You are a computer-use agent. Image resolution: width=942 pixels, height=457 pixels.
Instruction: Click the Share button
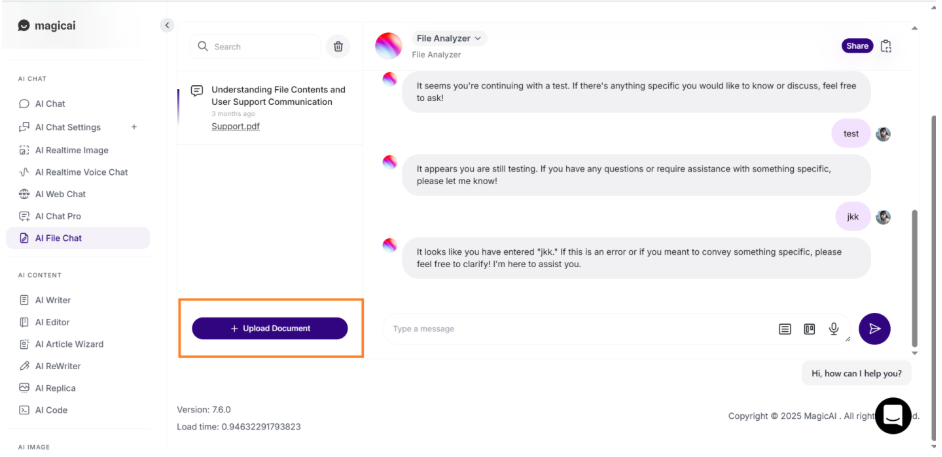857,46
